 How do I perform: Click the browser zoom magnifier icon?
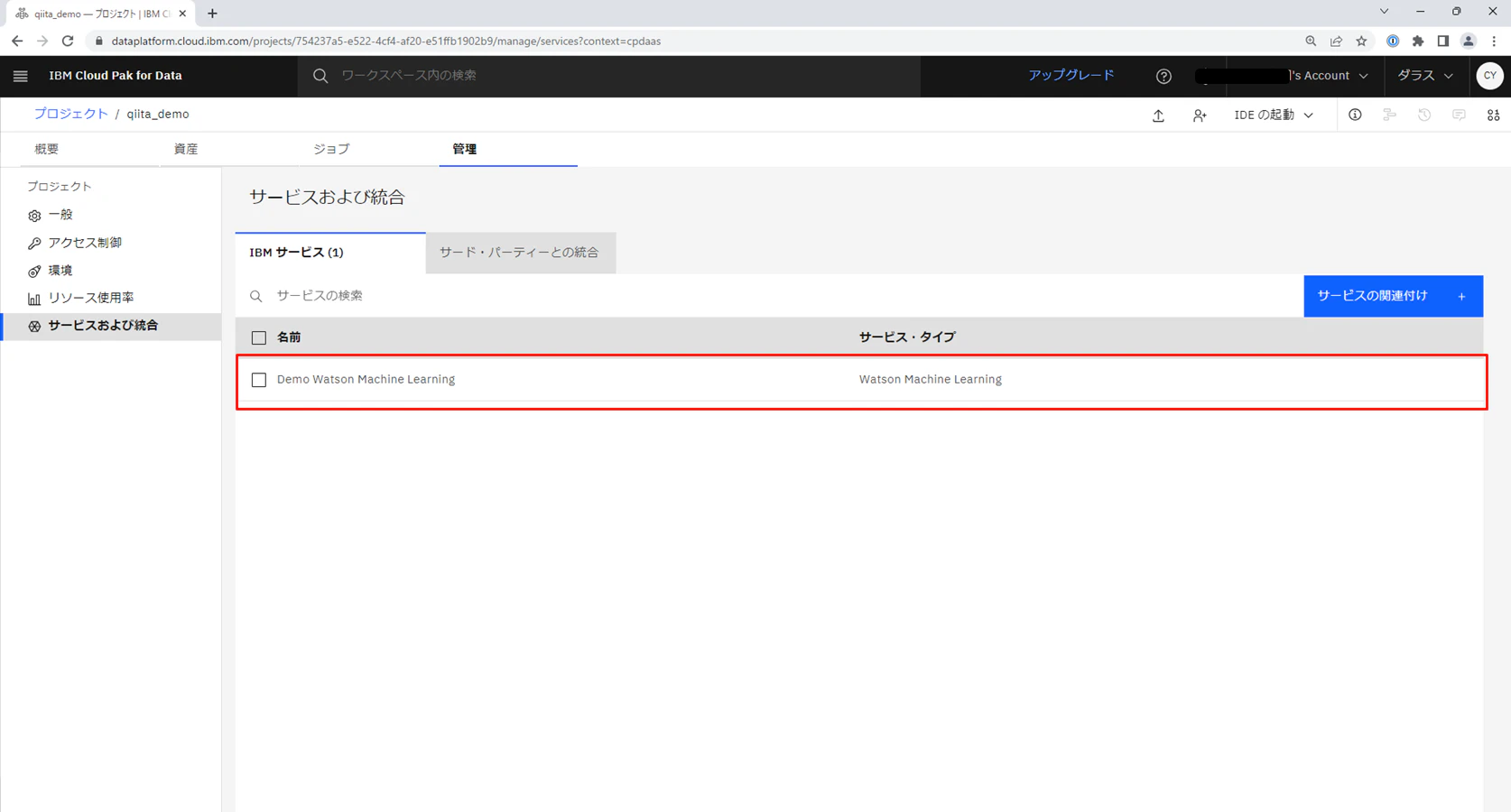click(x=1311, y=41)
